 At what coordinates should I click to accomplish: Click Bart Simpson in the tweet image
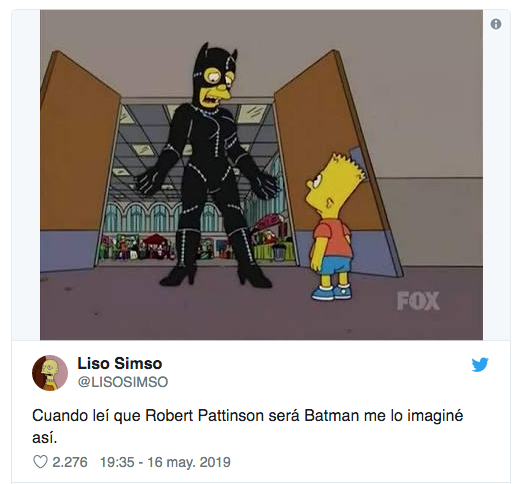[333, 227]
